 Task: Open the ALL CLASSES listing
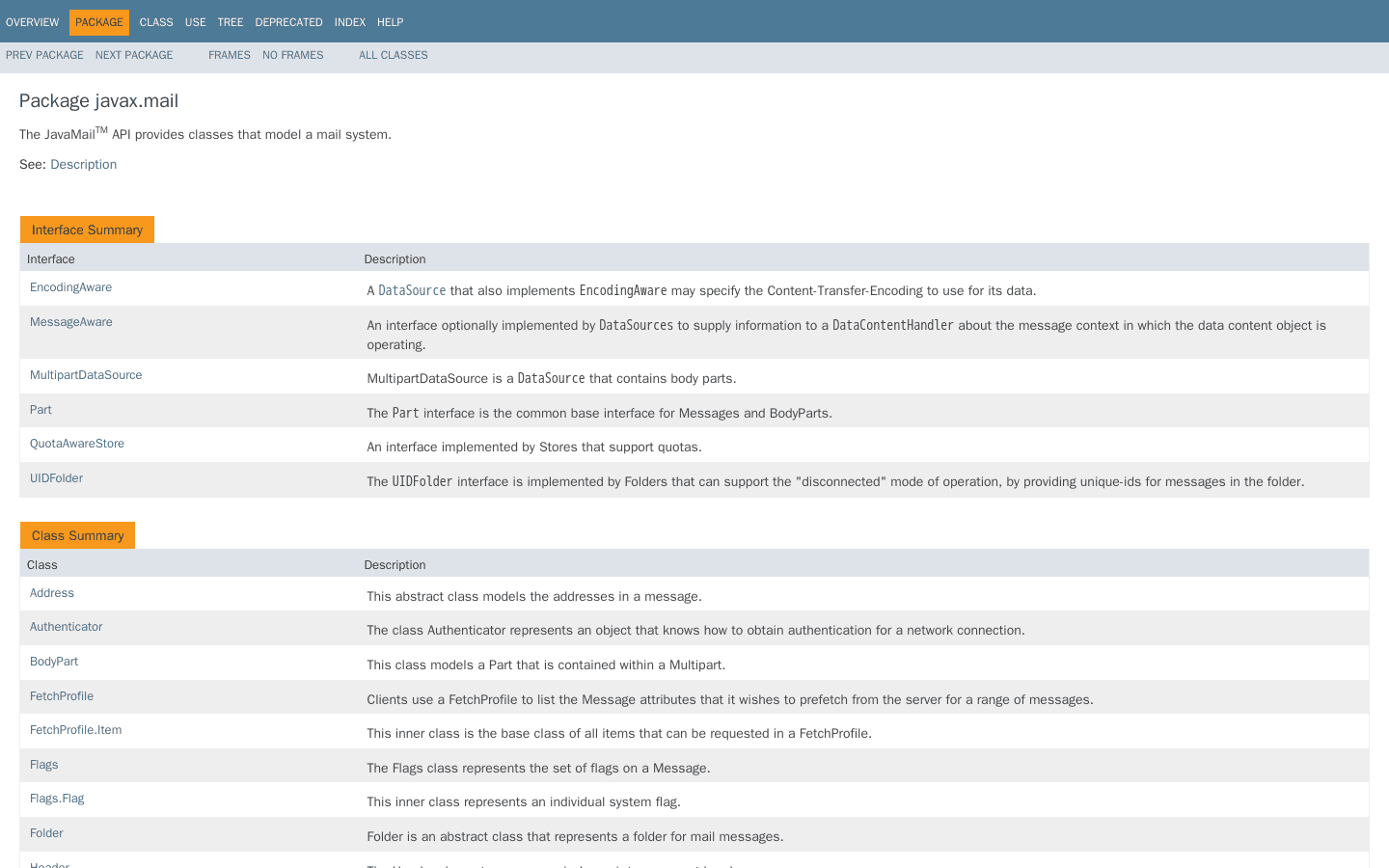393,55
